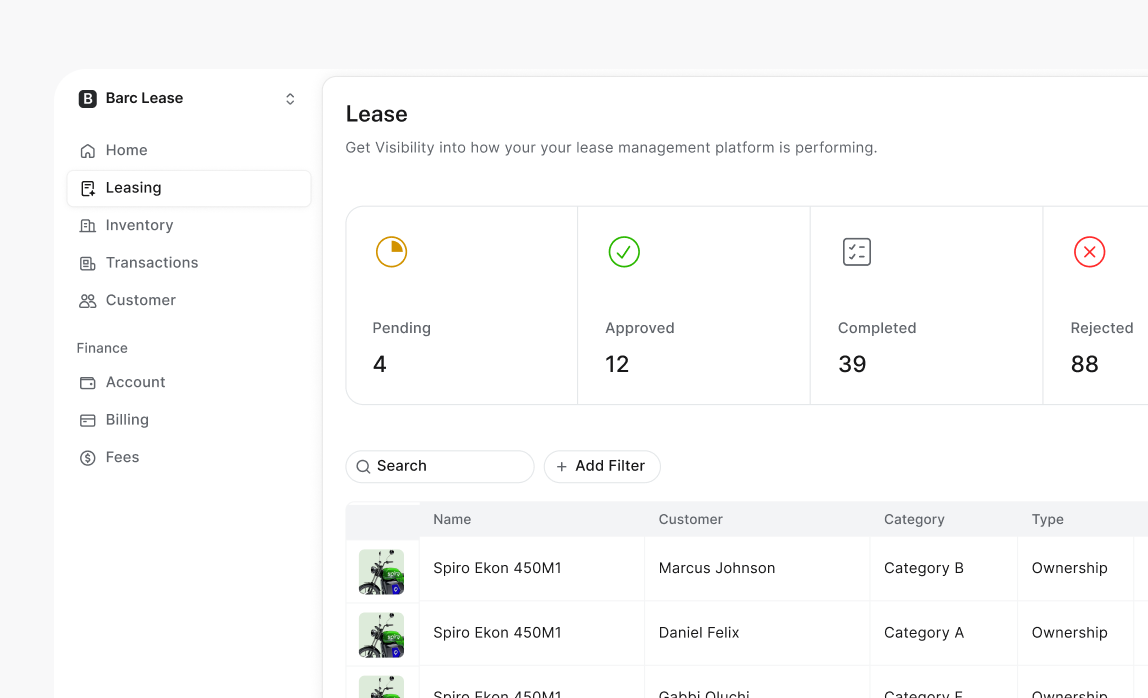Select the Approved count 12
The width and height of the screenshot is (1148, 698).
(x=617, y=364)
